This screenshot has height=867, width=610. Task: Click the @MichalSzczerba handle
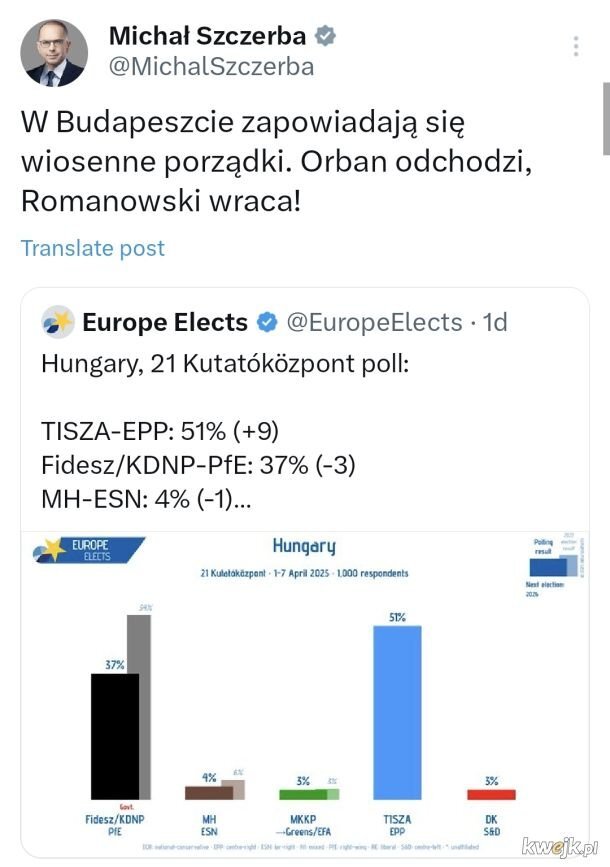coord(211,67)
